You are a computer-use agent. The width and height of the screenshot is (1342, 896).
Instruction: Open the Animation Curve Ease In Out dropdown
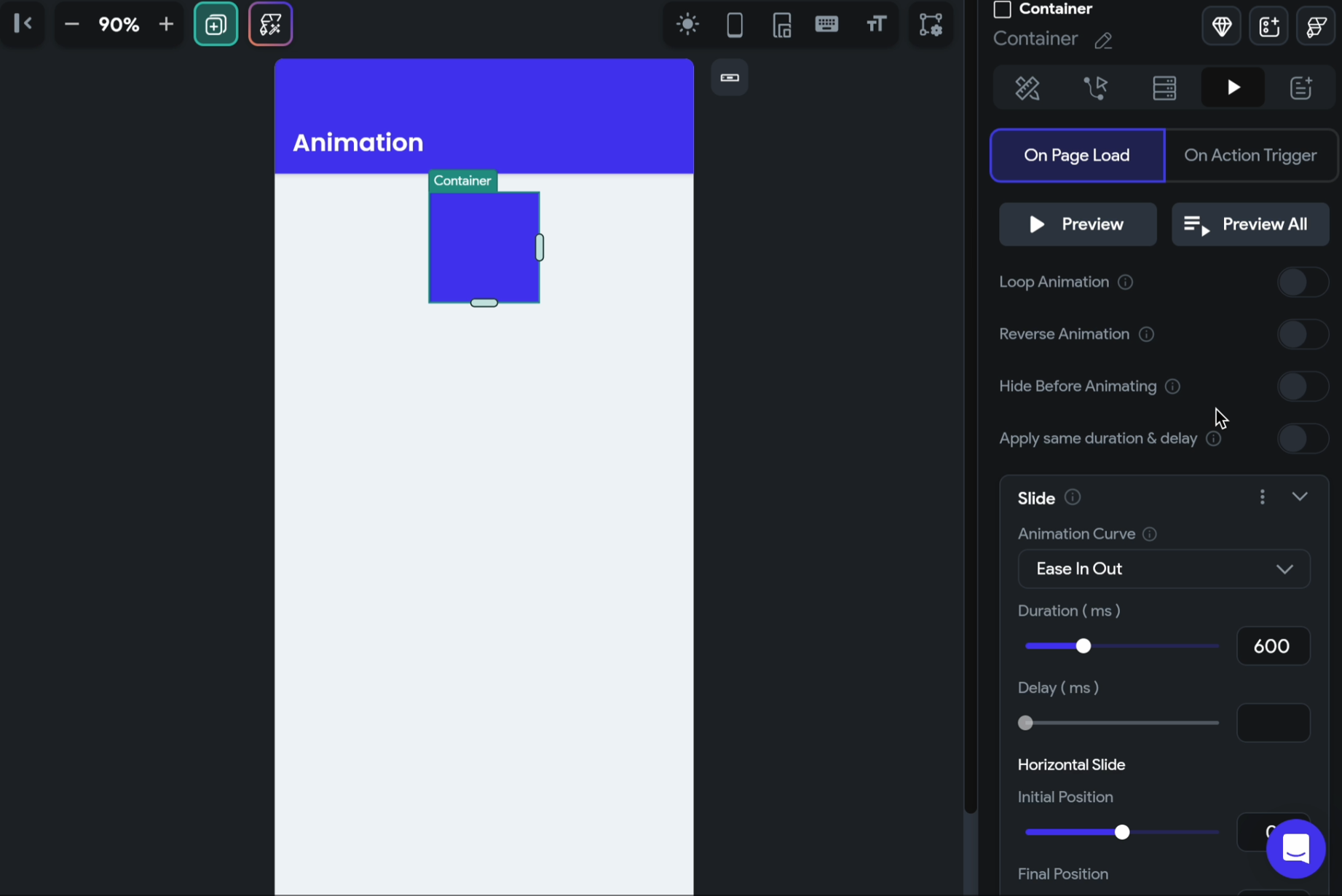1164,569
